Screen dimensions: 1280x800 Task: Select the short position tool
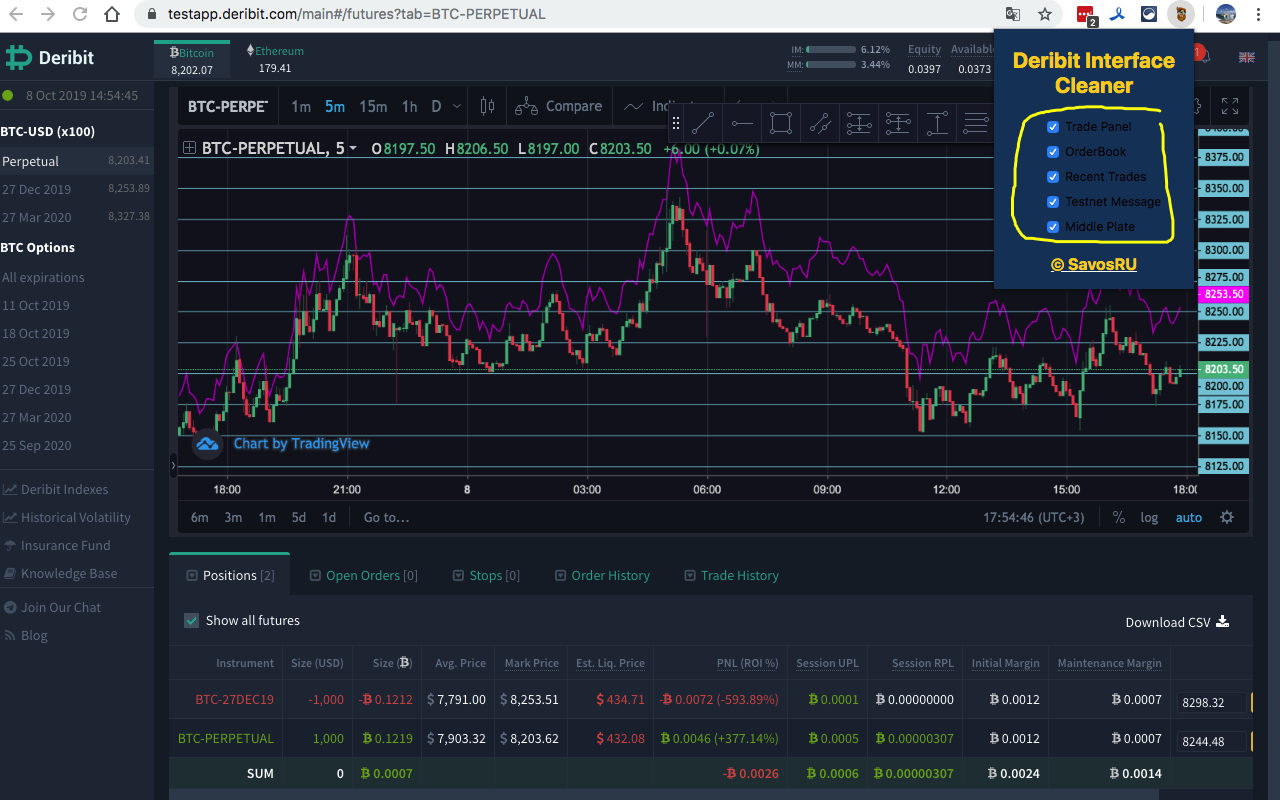(x=898, y=124)
